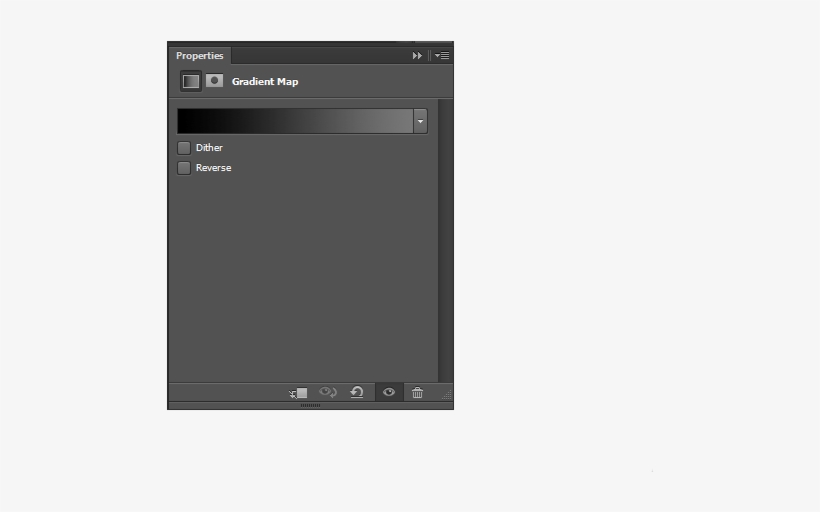Select the Gradient Map adjustment icon
This screenshot has width=820, height=512.
point(191,81)
